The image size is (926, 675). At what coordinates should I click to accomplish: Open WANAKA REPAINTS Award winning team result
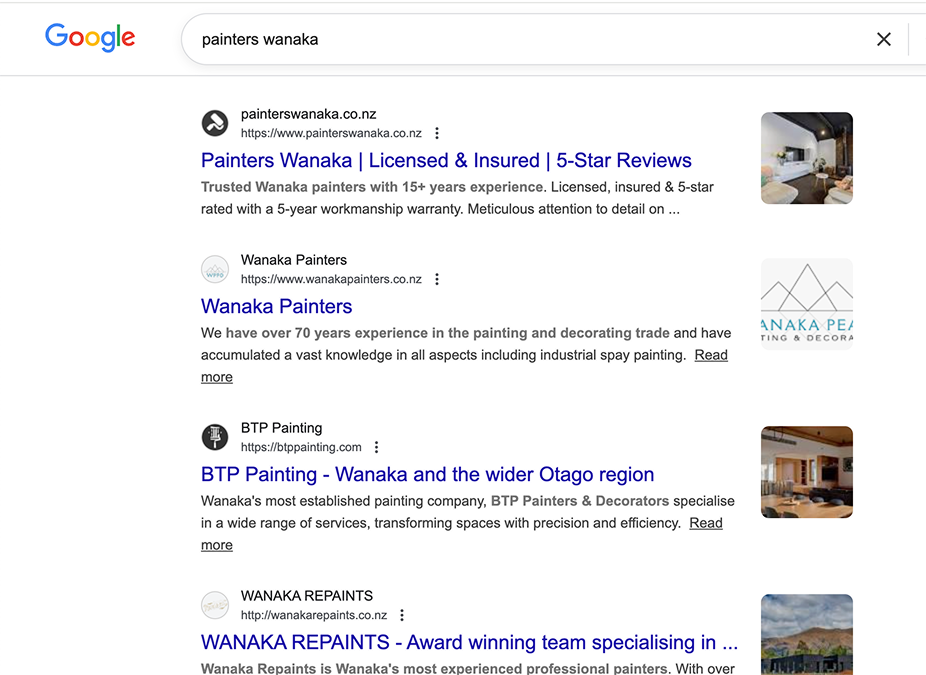tap(469, 643)
